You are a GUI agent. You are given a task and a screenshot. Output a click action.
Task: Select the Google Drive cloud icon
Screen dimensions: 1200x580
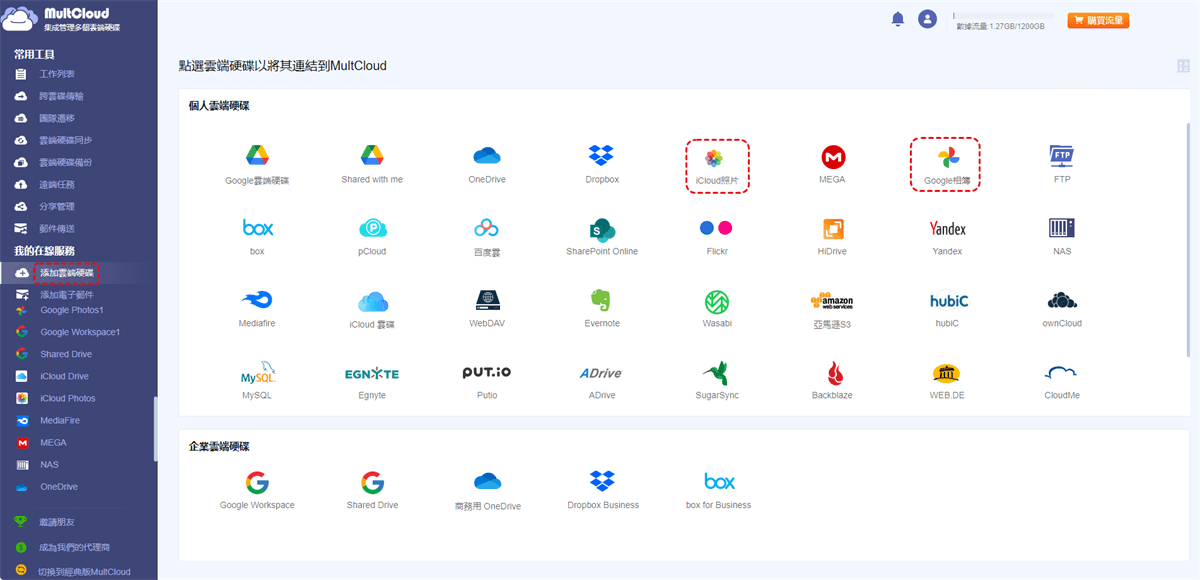click(257, 155)
